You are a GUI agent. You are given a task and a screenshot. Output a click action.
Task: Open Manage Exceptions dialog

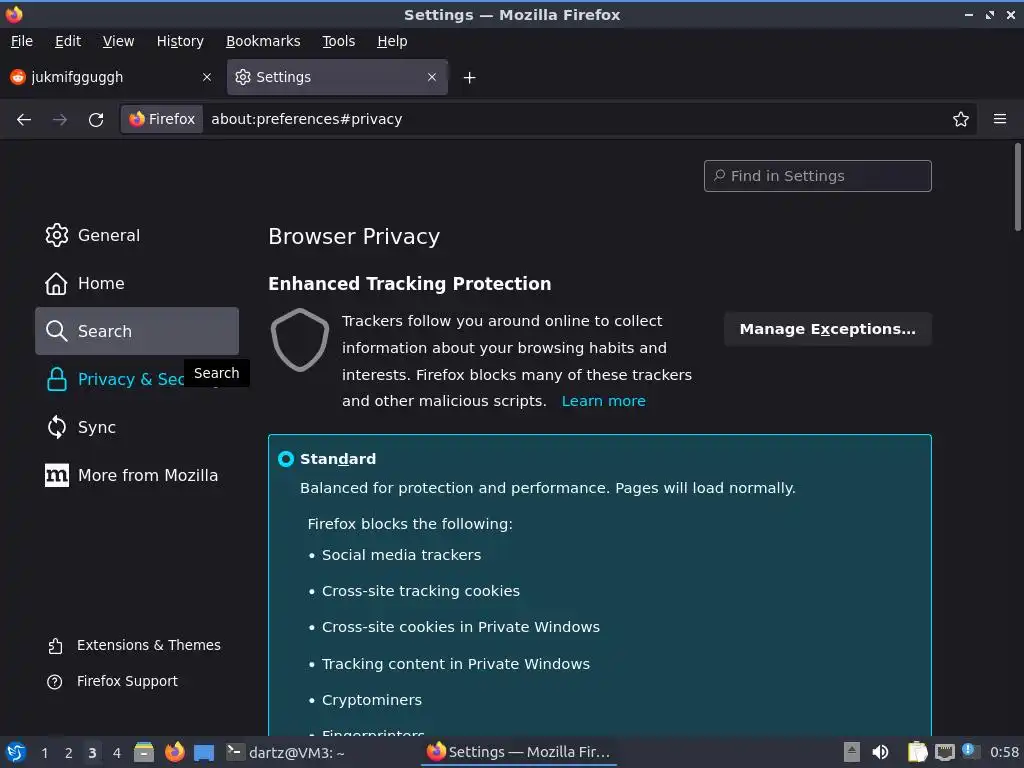tap(827, 329)
